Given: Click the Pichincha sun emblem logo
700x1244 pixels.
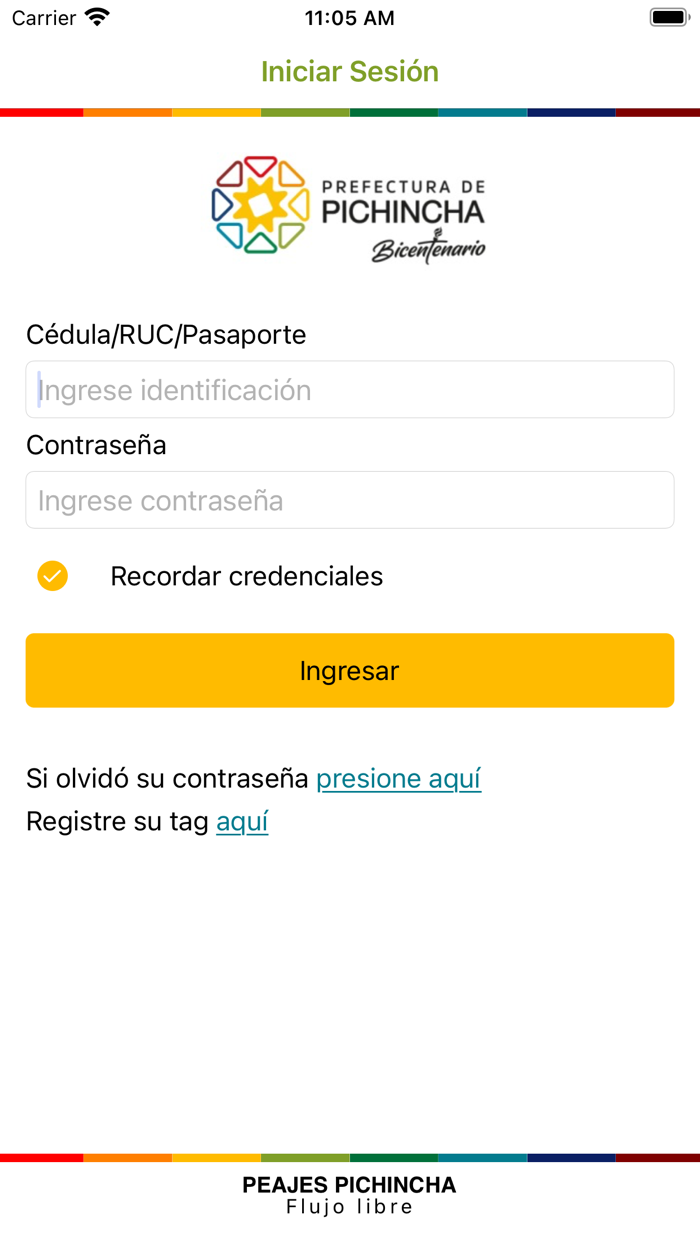Looking at the screenshot, I should click(259, 205).
